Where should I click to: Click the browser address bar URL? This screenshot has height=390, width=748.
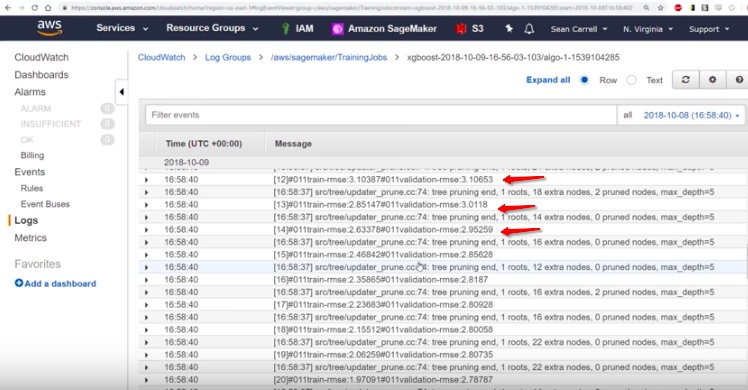(352, 8)
